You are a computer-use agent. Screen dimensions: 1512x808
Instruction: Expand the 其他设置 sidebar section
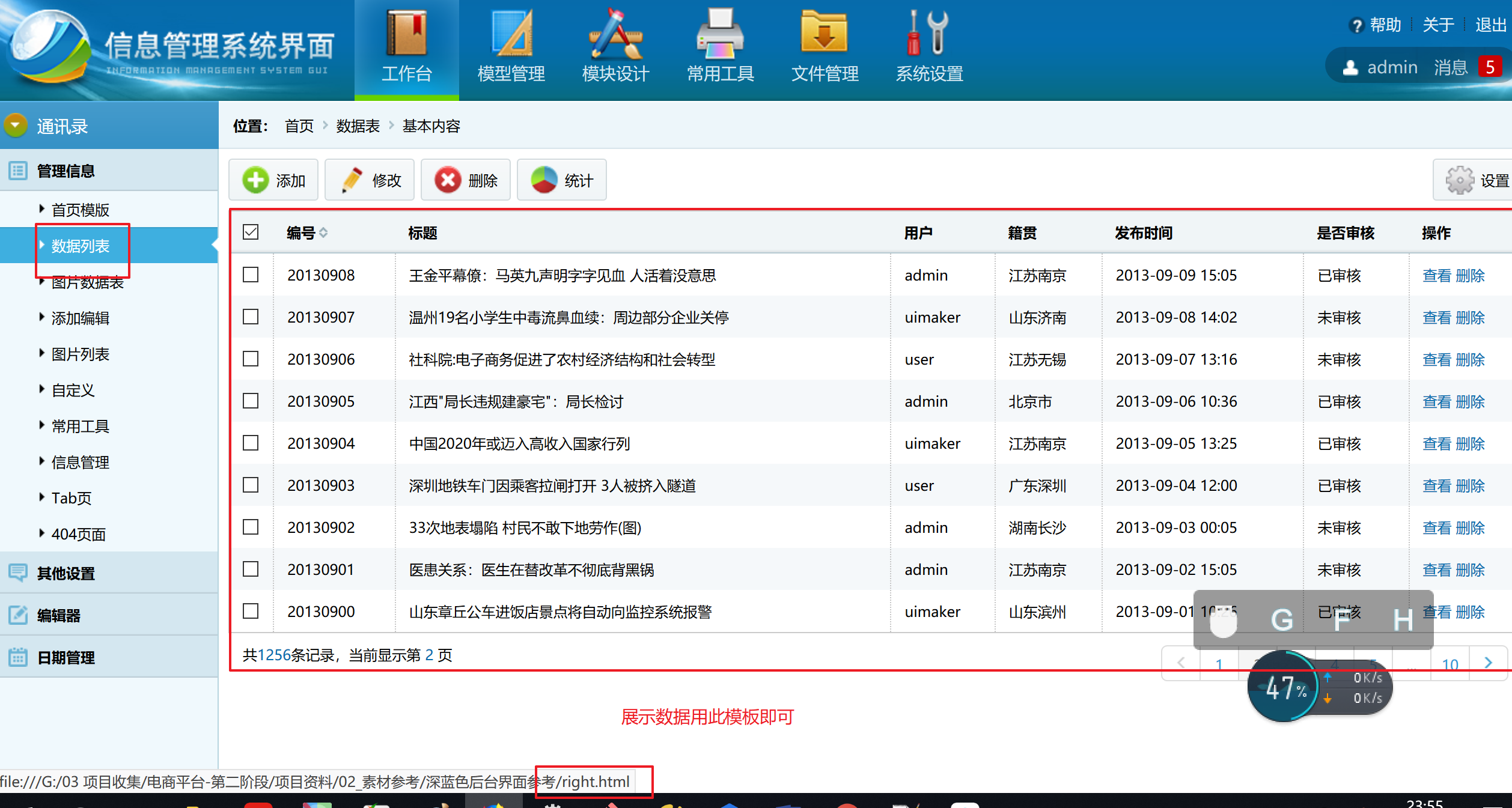click(66, 573)
